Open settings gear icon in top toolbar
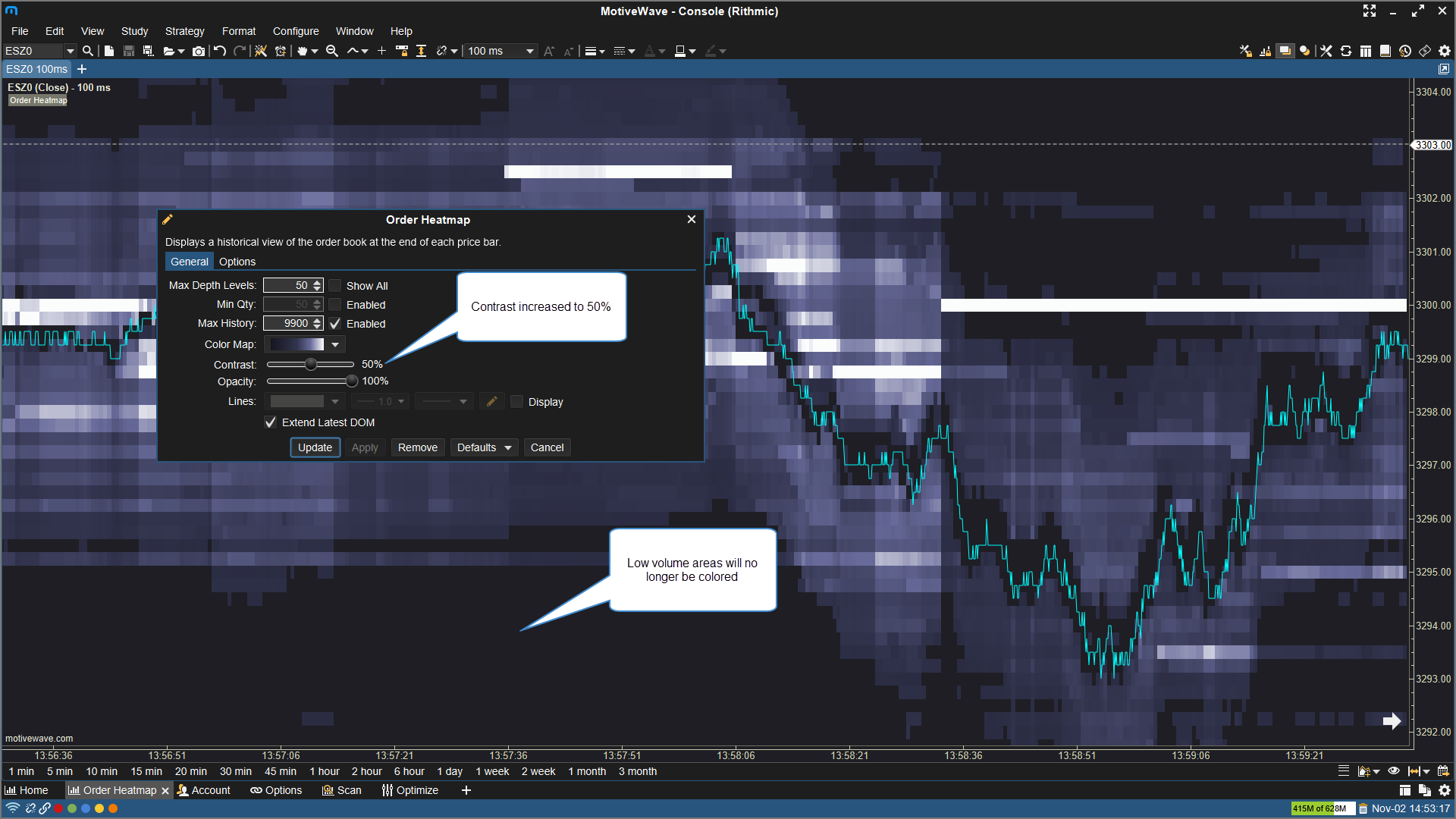The image size is (1456, 819). coord(1445,51)
